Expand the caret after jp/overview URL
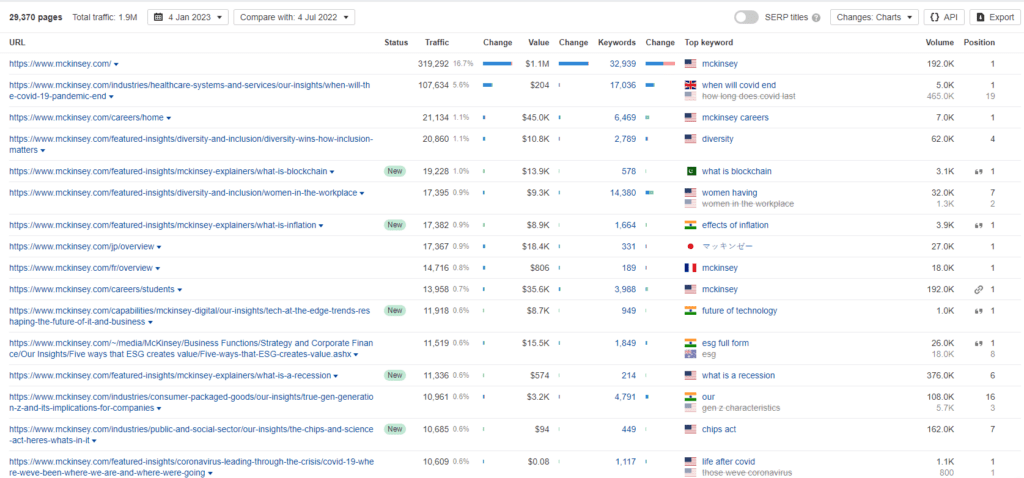This screenshot has height=478, width=1024. [159, 247]
